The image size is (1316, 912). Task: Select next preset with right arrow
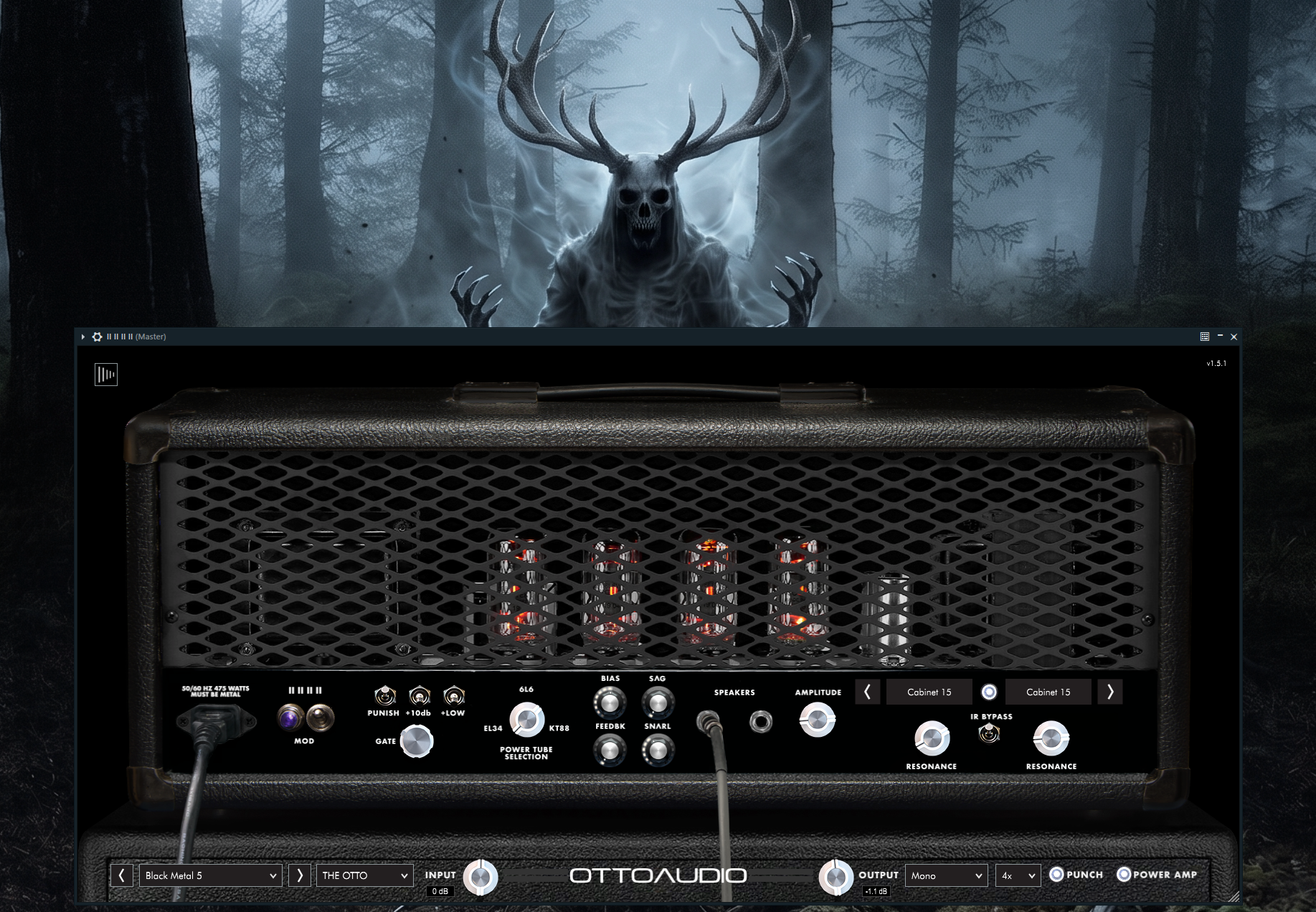(300, 875)
